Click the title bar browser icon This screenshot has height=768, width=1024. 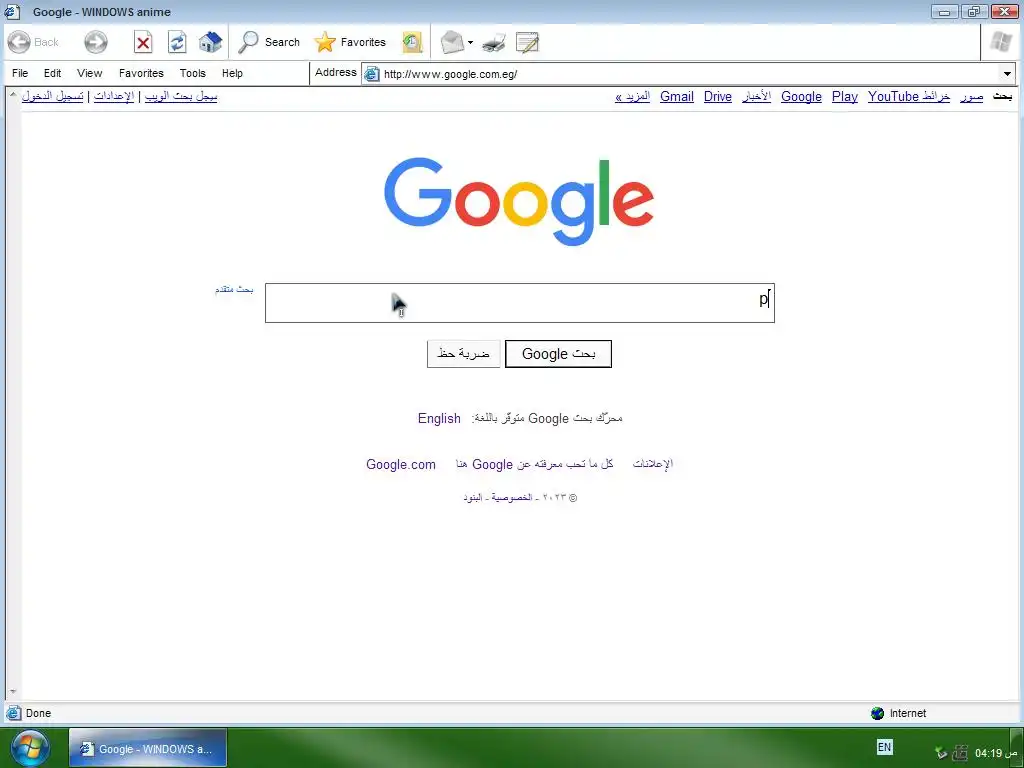click(x=12, y=11)
